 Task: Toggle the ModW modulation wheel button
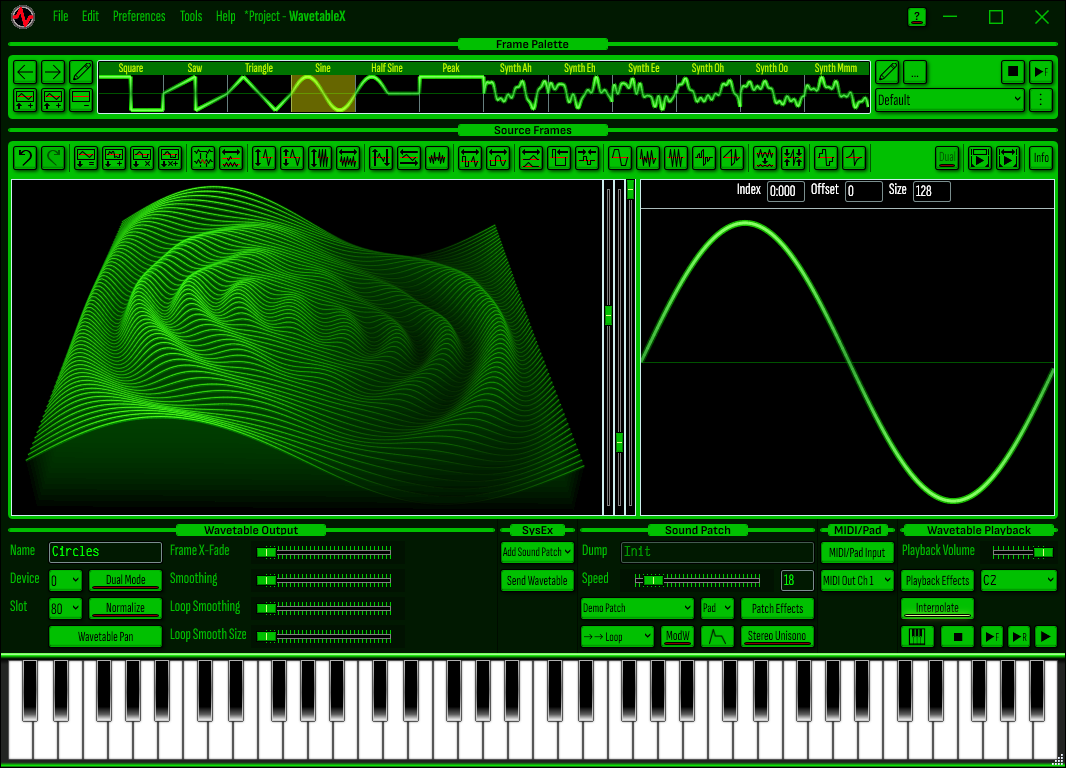pos(677,637)
